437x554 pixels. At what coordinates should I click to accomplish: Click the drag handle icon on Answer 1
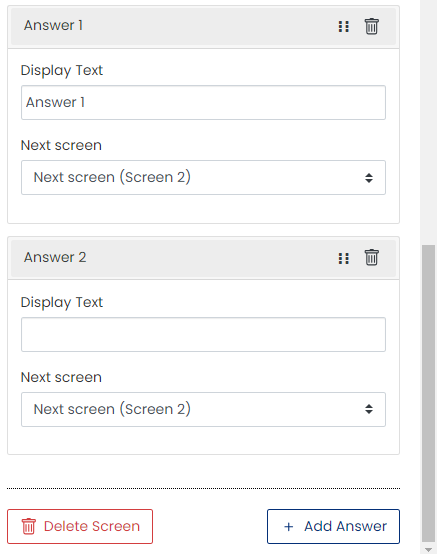tap(343, 26)
